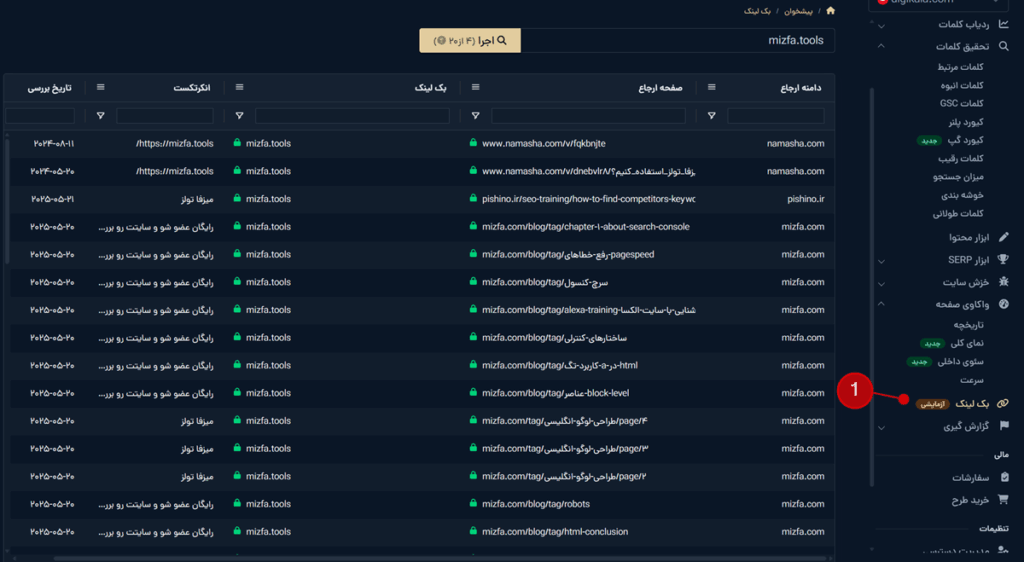
Task: Click the shopping cart icon beside خرید طرح
Action: coord(1003,499)
